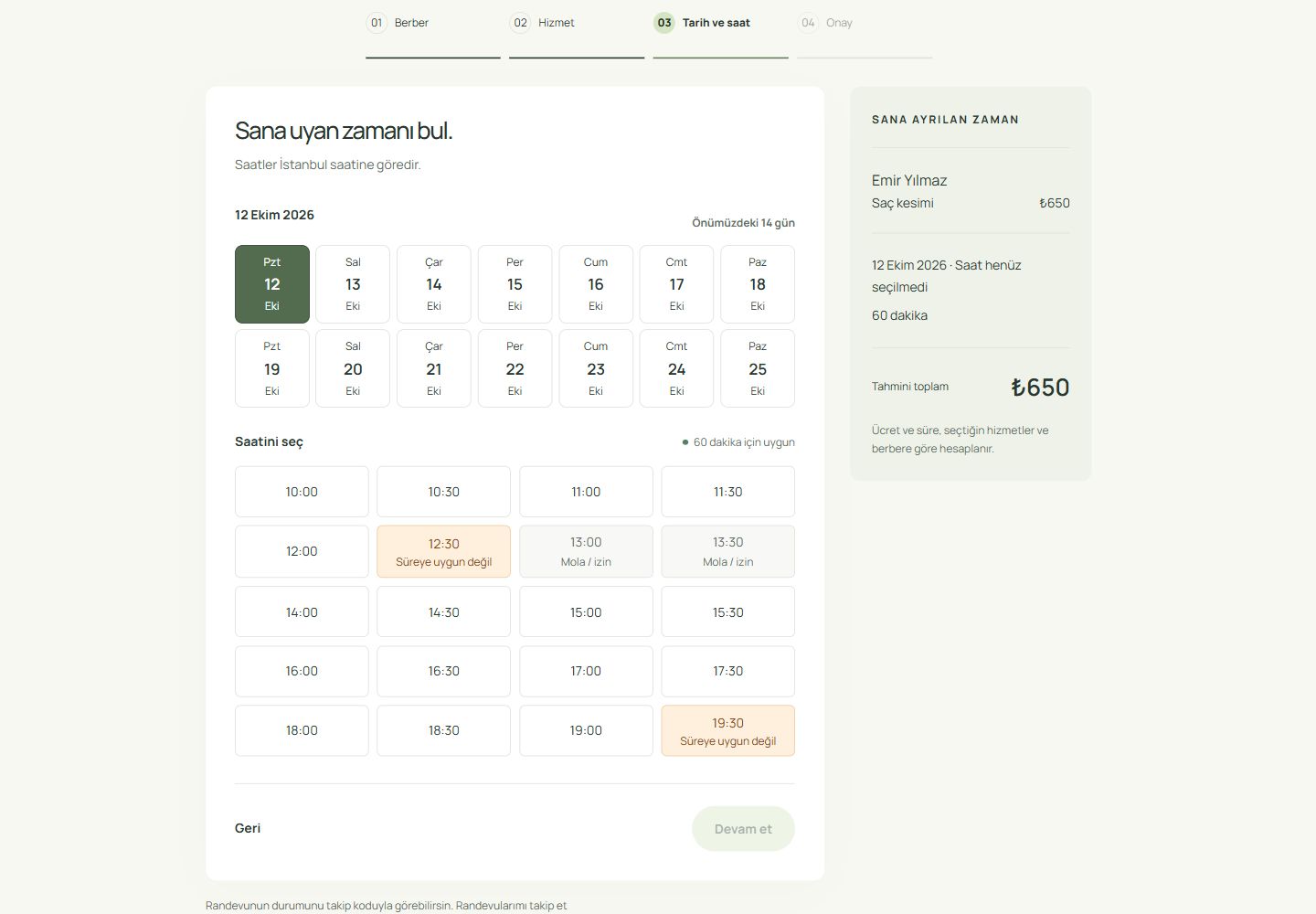The image size is (1316, 914).
Task: Select the 12:30 Süreye uygun değil slot
Action: (x=443, y=551)
